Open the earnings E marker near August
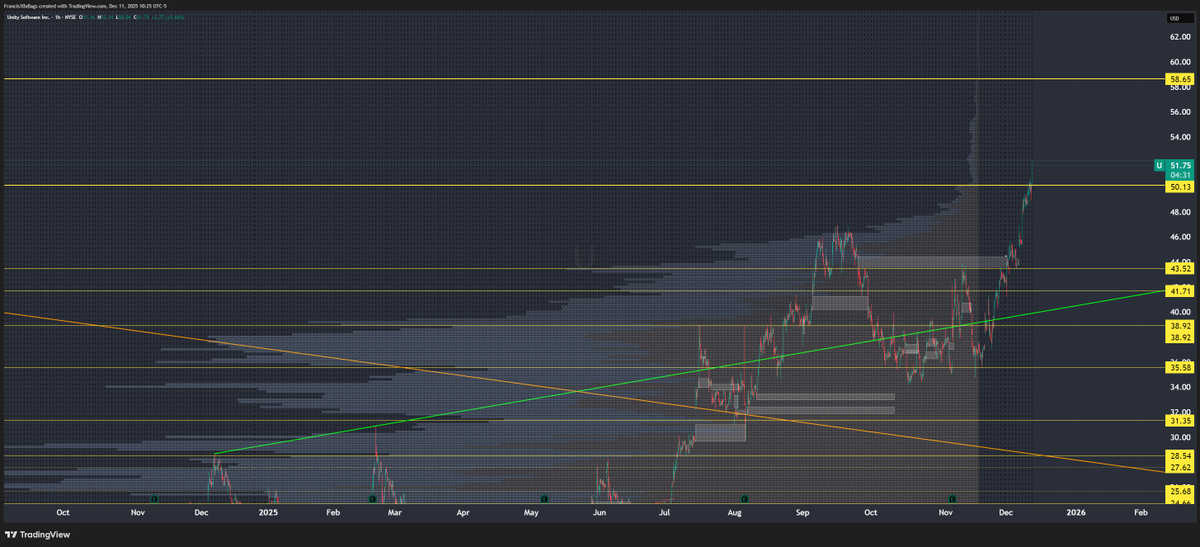The width and height of the screenshot is (1200, 547). [744, 497]
